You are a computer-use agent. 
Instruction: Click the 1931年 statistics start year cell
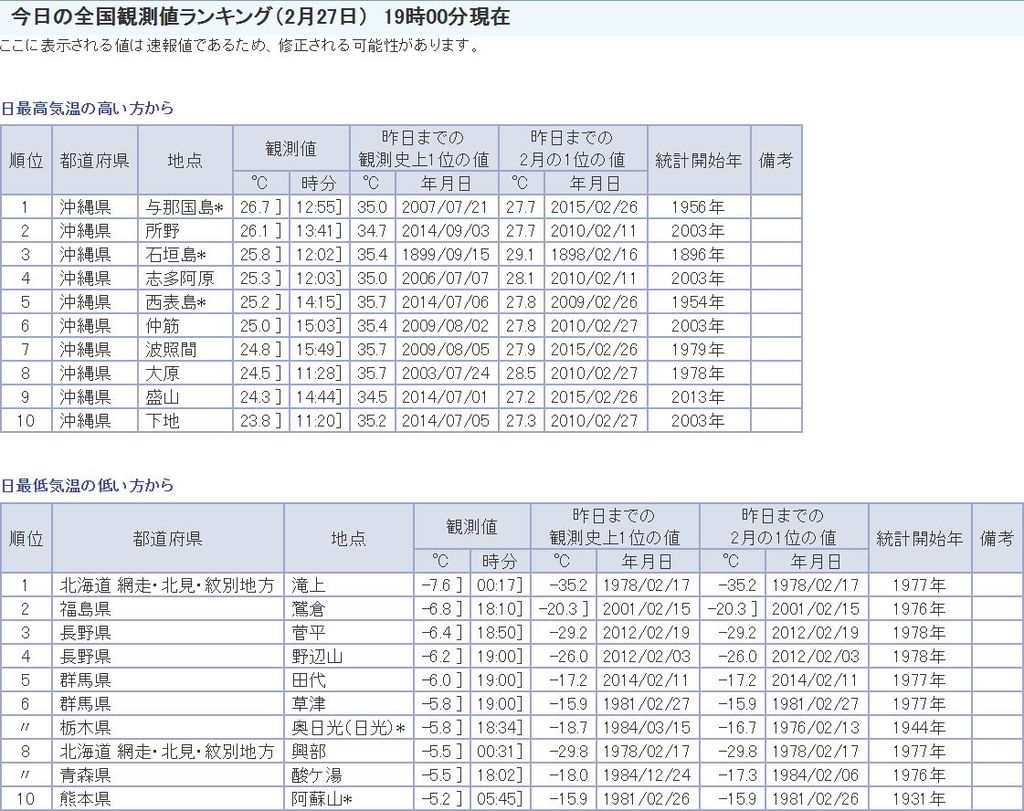click(919, 799)
